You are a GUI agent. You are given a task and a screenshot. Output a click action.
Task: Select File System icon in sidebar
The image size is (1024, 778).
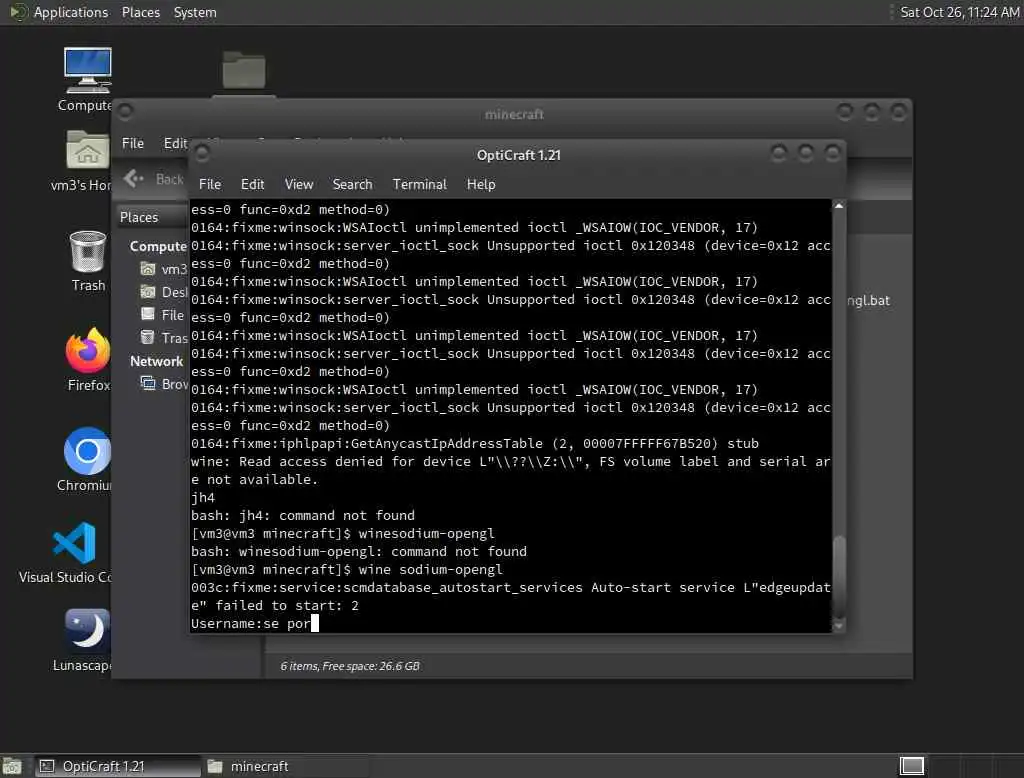click(148, 314)
